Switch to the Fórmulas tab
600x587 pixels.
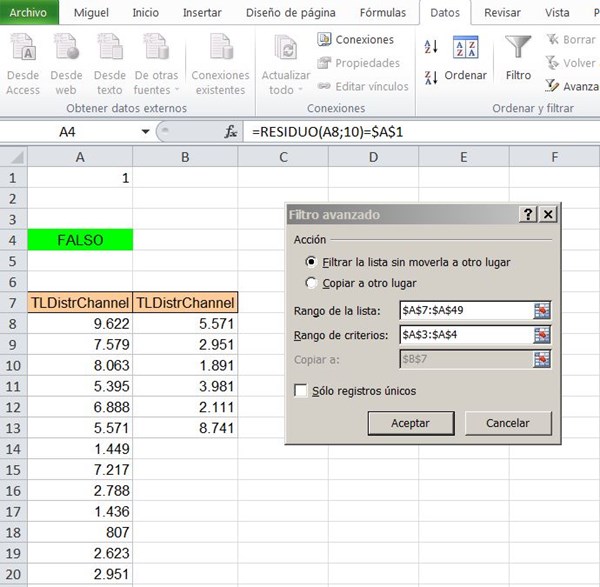click(383, 13)
